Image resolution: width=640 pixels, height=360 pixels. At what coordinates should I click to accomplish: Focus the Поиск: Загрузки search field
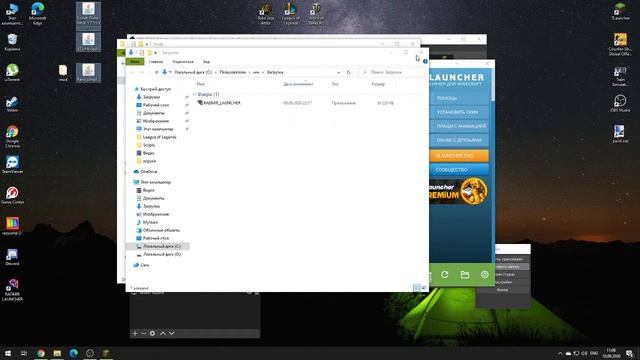tap(392, 72)
